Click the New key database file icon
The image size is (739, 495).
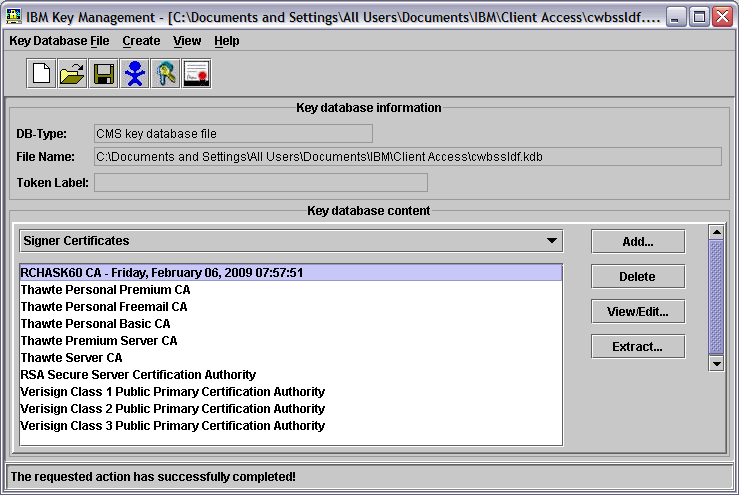[x=41, y=74]
